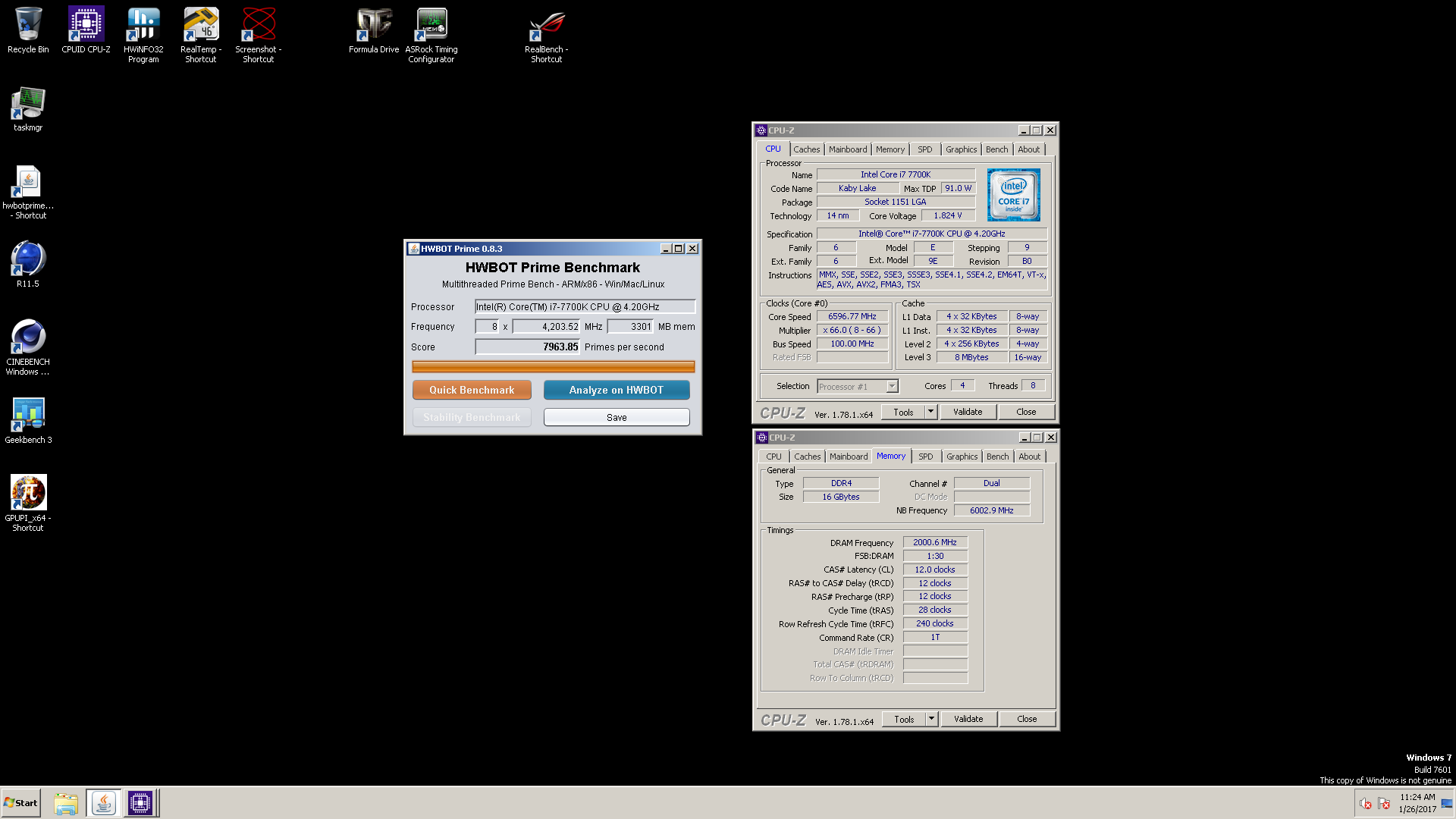Screen dimensions: 1456x819
Task: Open Graphics tab in lower CPU-Z
Action: click(962, 457)
